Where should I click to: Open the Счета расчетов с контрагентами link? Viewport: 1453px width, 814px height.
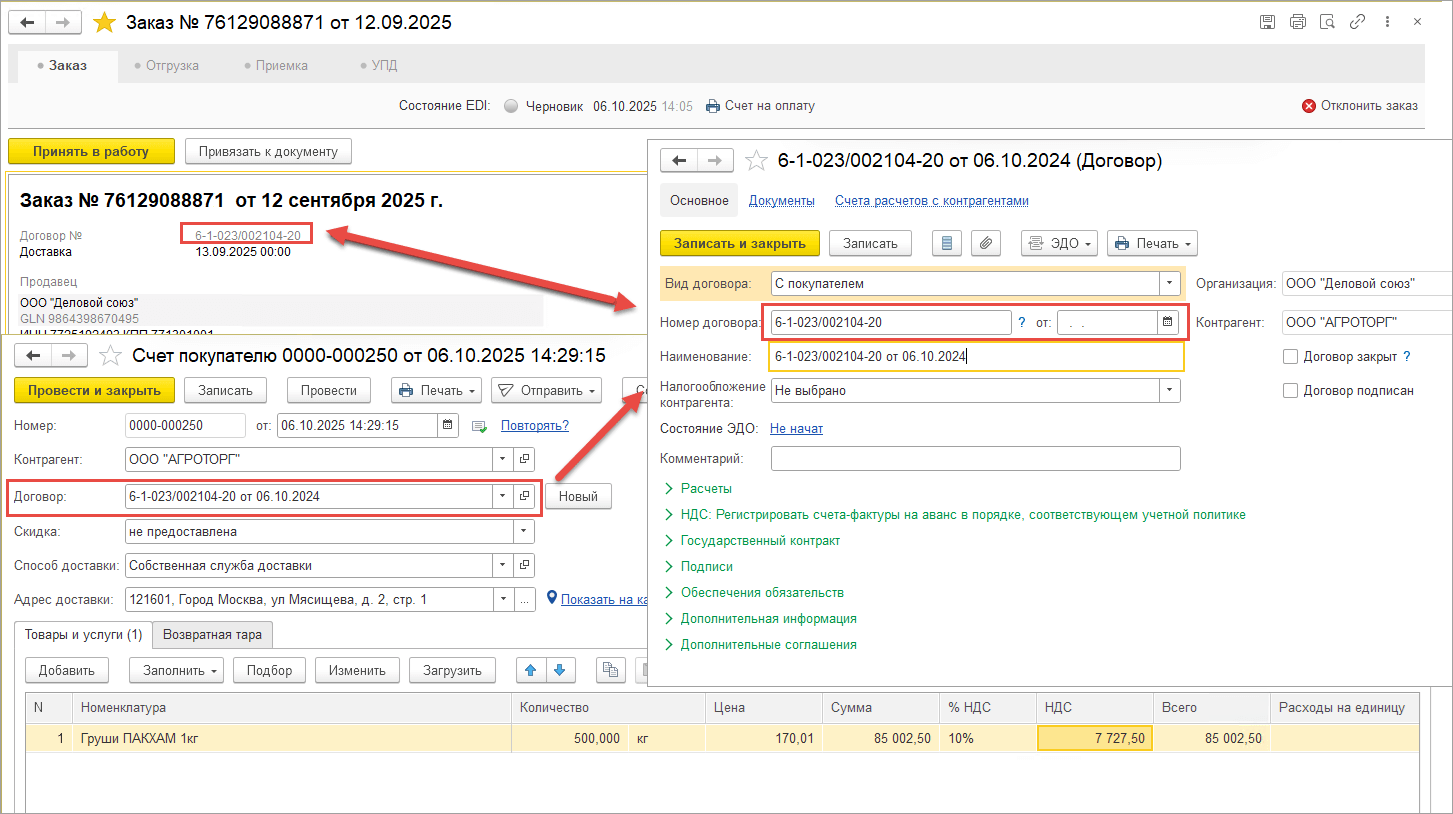[x=931, y=200]
